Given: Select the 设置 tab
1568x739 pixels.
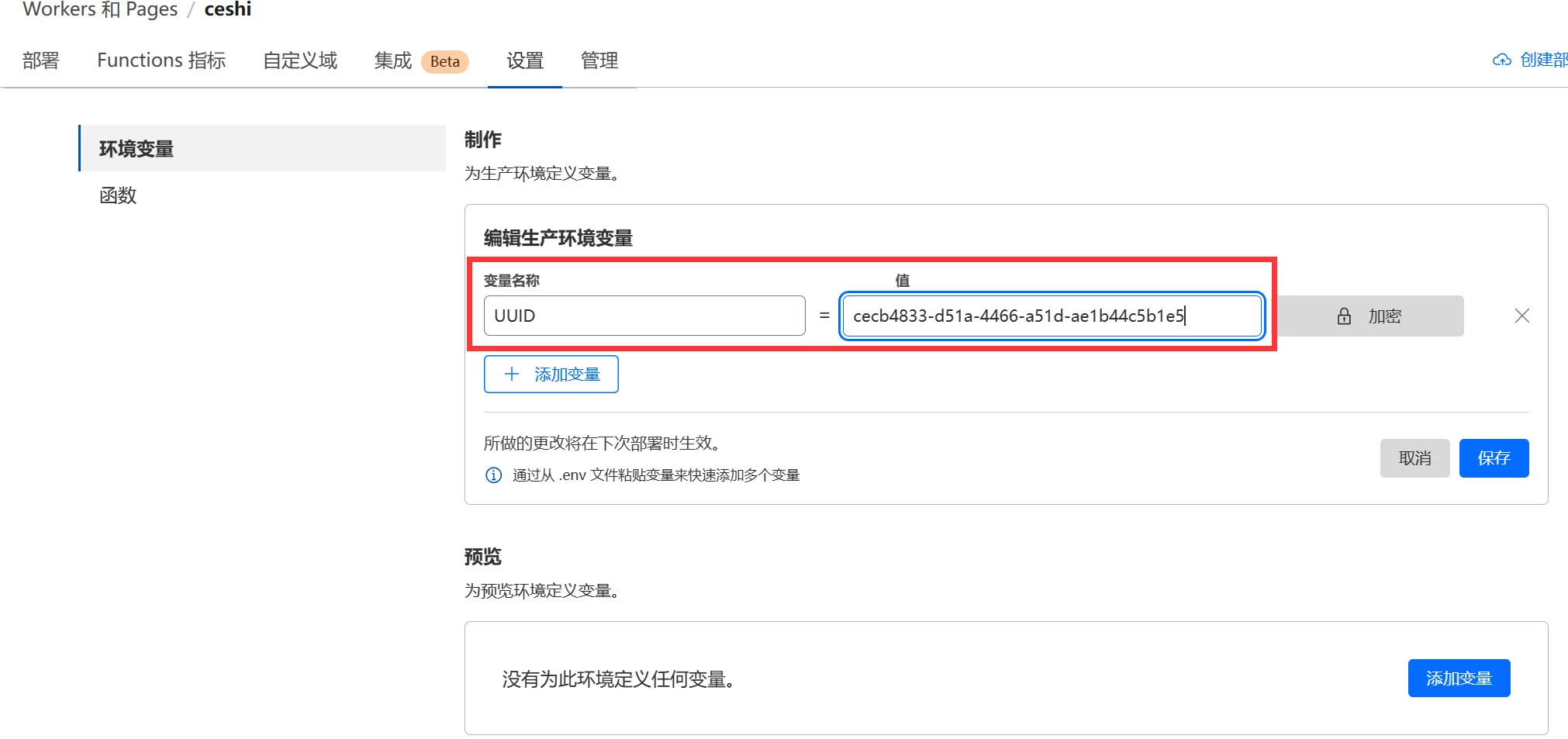Looking at the screenshot, I should point(525,60).
